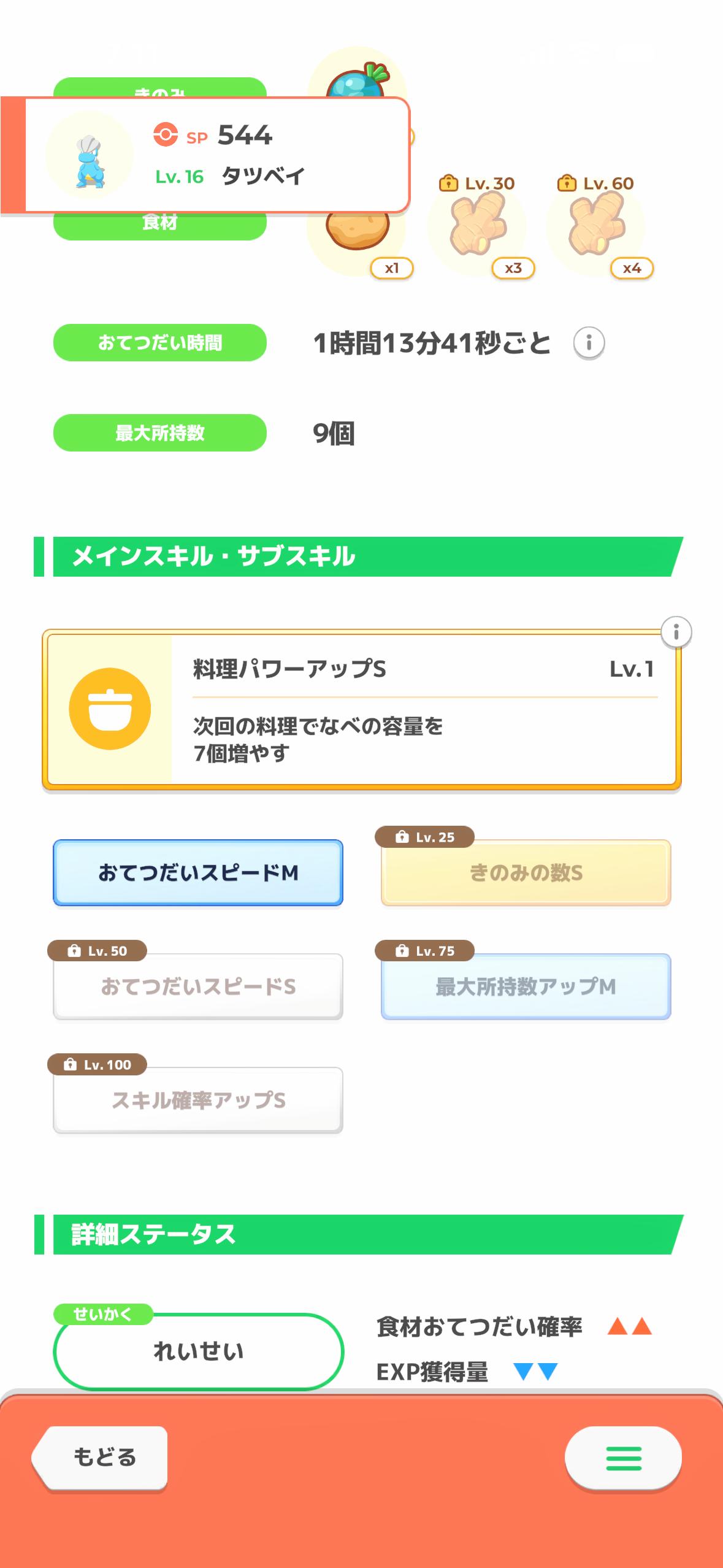Tap the れいせい nature box
This screenshot has height=1568, width=723.
pos(198,1351)
